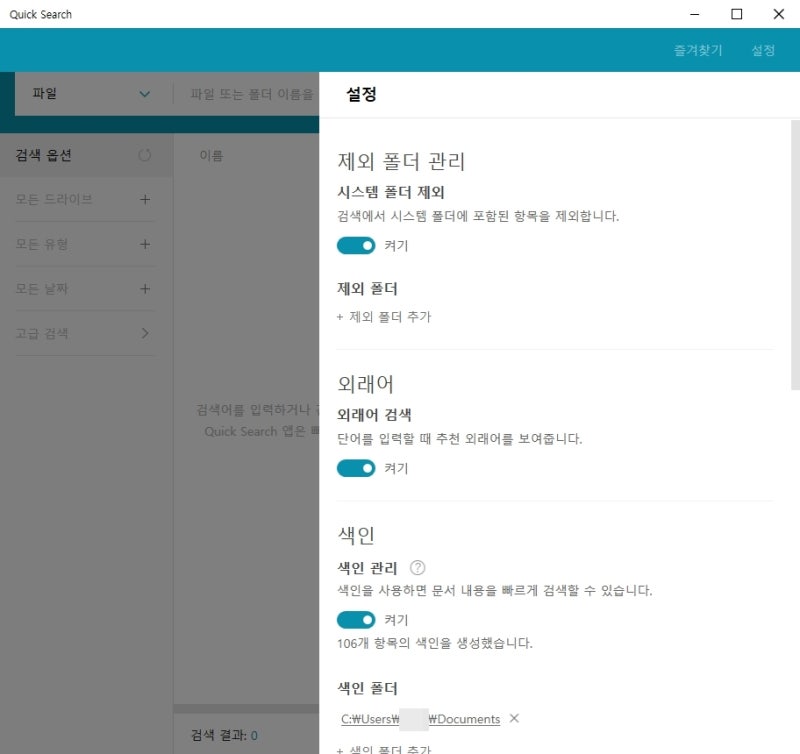Refresh the 검색 옵션 sidebar section

pos(143,156)
